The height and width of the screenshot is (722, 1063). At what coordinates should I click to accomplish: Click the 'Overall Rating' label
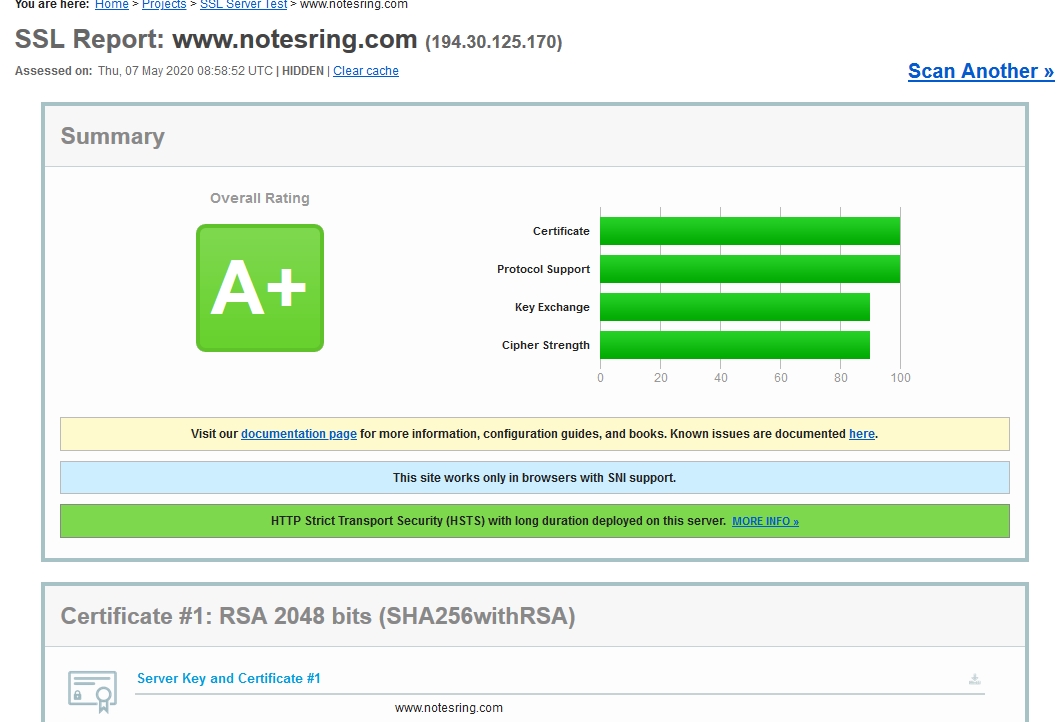coord(260,199)
